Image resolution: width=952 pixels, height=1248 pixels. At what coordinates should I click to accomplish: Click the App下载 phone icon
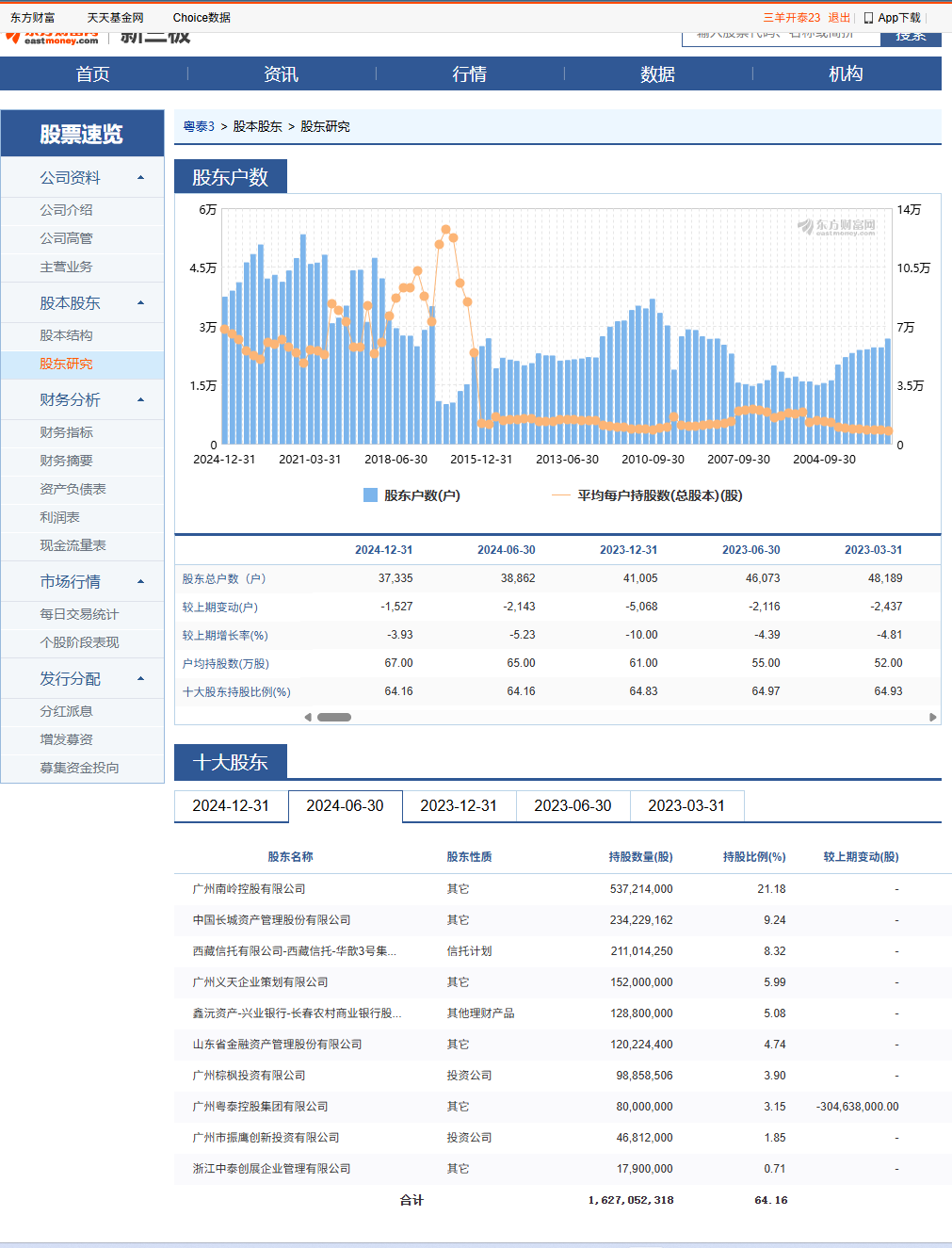868,18
